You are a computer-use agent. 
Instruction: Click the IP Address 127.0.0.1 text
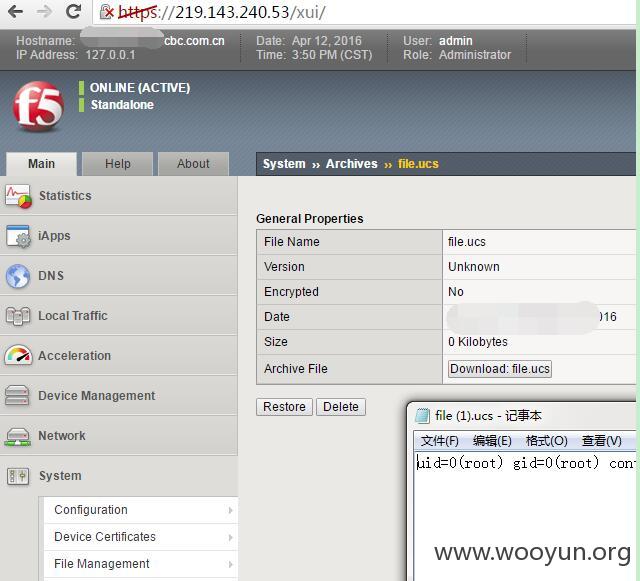[x=110, y=55]
